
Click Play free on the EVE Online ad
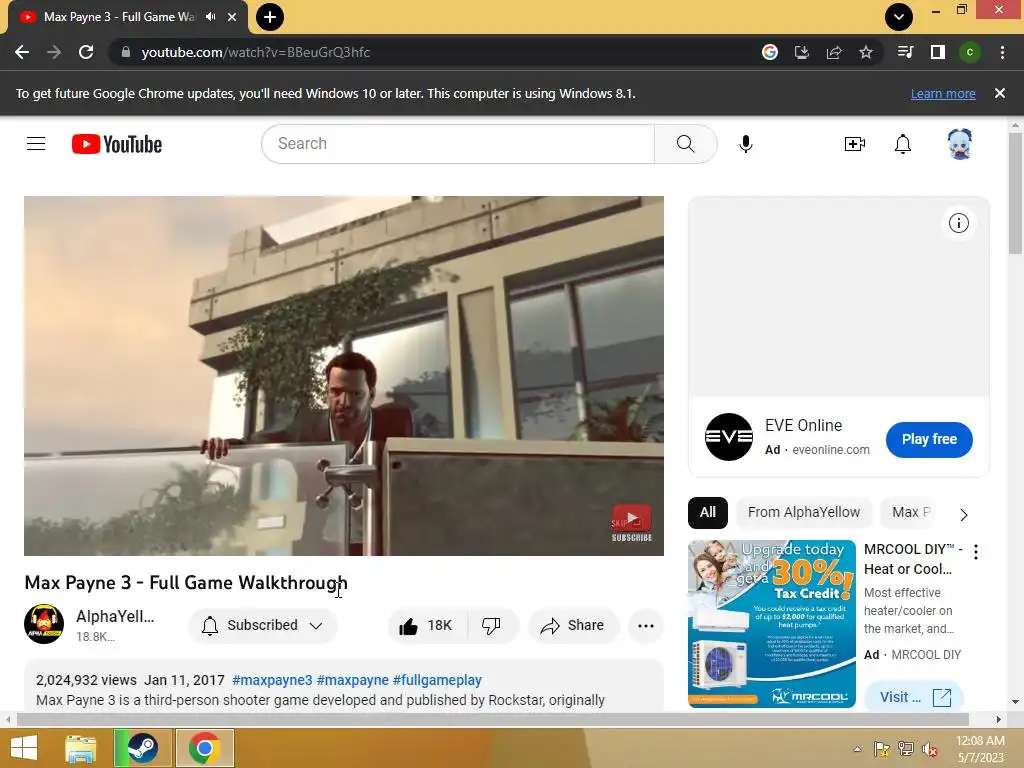click(x=929, y=440)
